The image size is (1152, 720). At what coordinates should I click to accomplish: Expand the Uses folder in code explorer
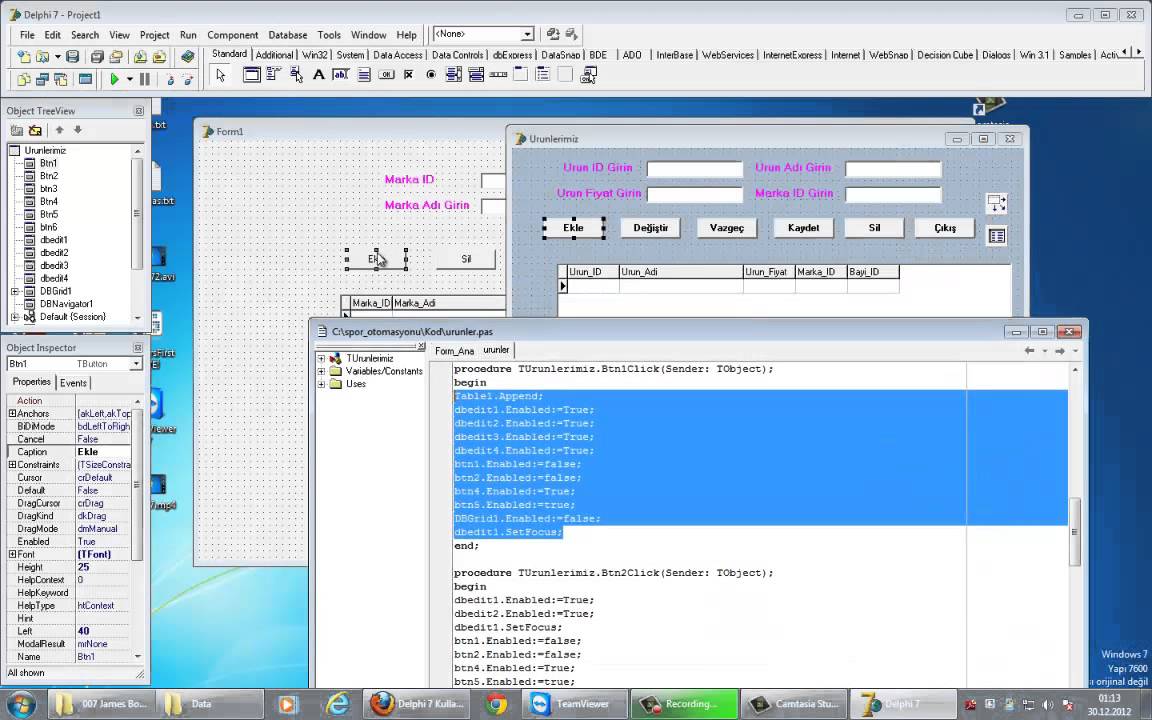click(321, 384)
